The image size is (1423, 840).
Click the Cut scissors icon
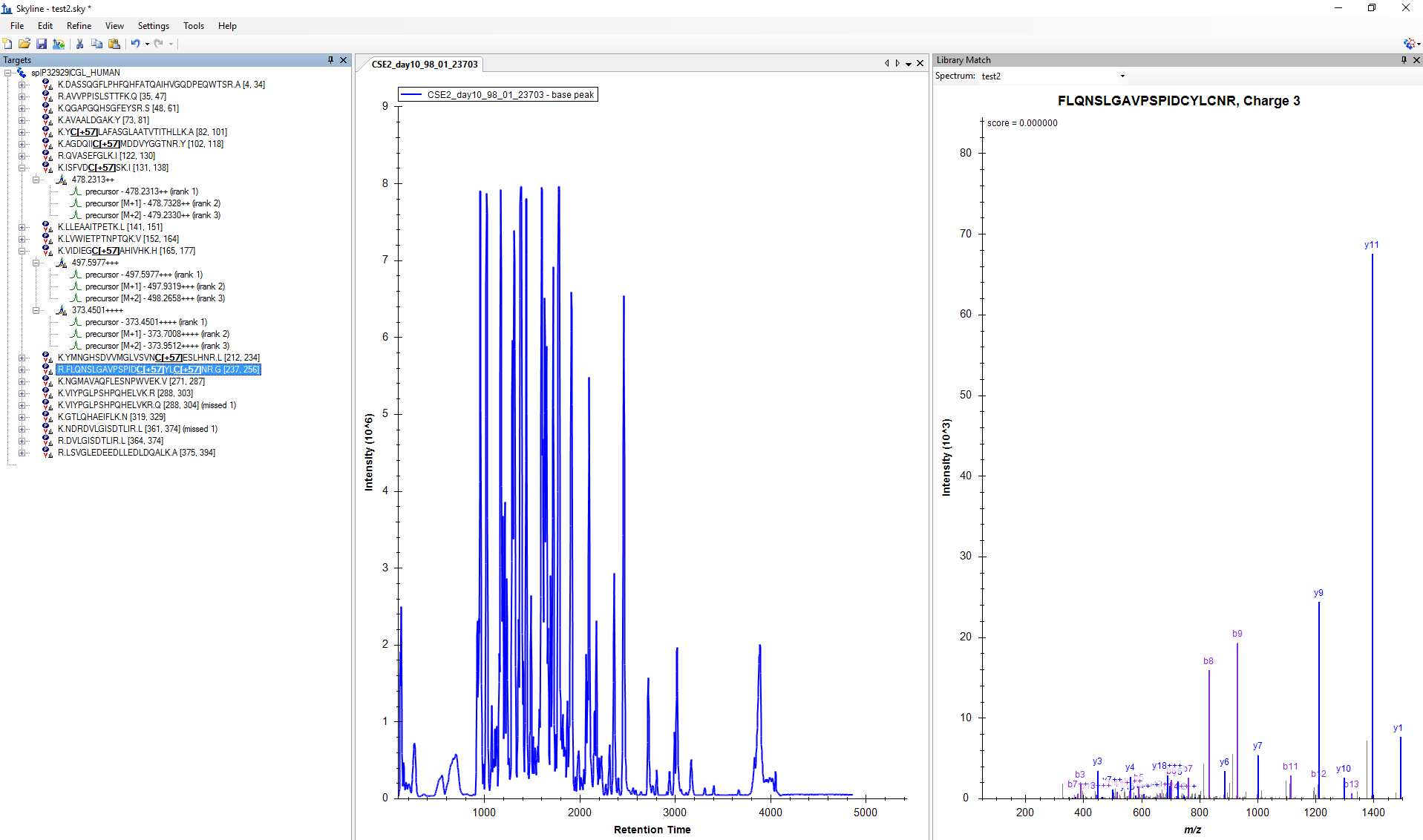click(x=79, y=44)
